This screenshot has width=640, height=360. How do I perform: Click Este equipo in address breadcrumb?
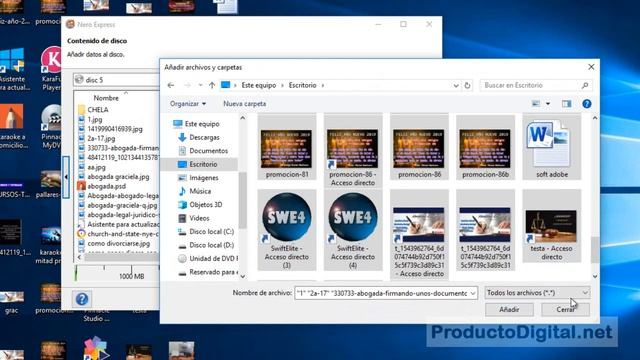pyautogui.click(x=259, y=85)
